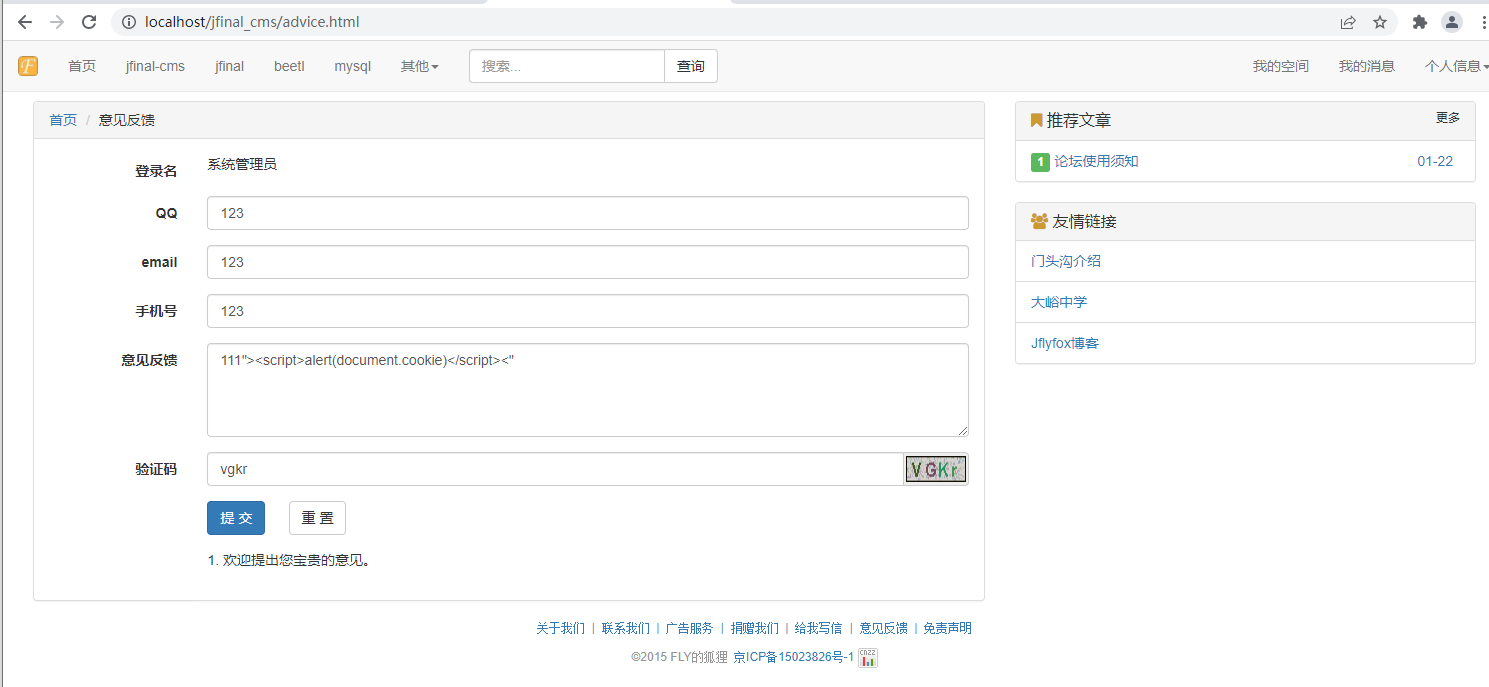Image resolution: width=1489 pixels, height=687 pixels.
Task: Click the users icon beside 友情链接
Action: [1039, 221]
